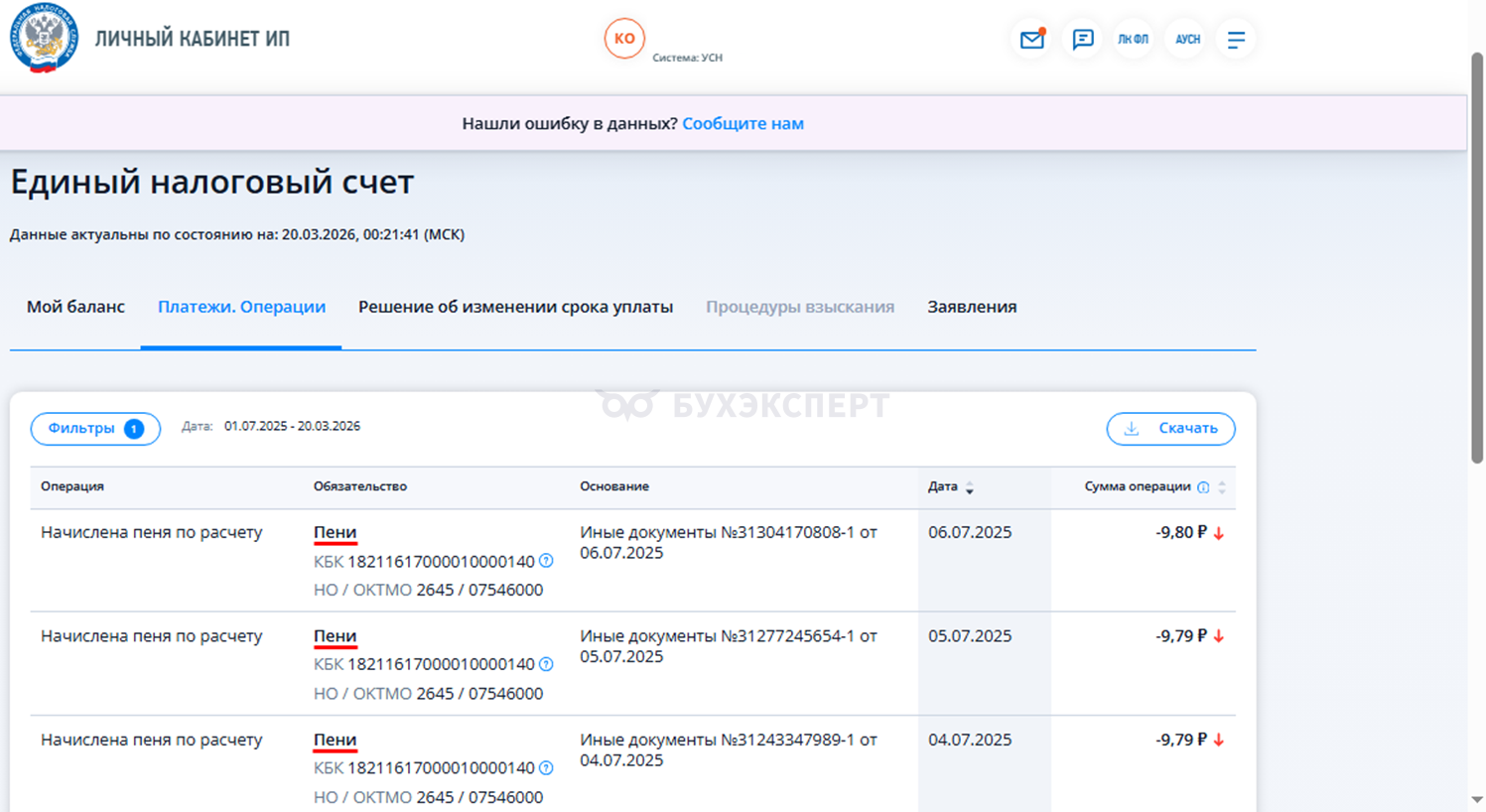Click НО / ОКТМО value in 05.07.2025 row
The height and width of the screenshot is (812, 1486).
[479, 693]
